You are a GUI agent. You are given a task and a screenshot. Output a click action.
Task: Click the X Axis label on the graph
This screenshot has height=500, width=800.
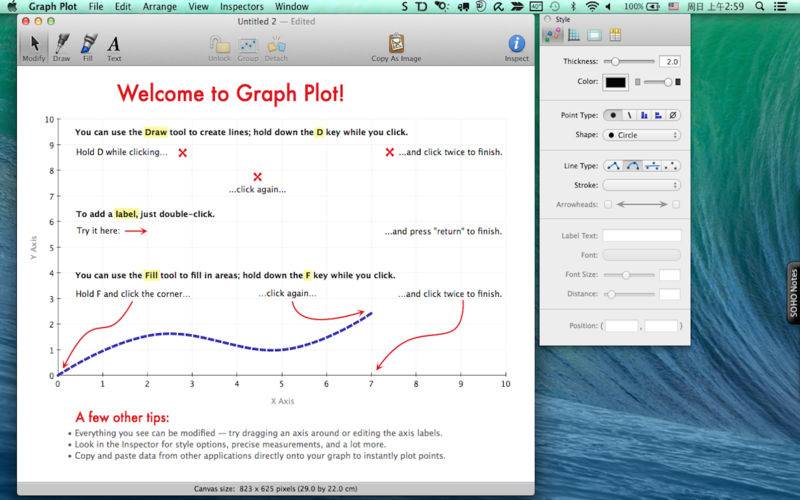click(x=282, y=401)
